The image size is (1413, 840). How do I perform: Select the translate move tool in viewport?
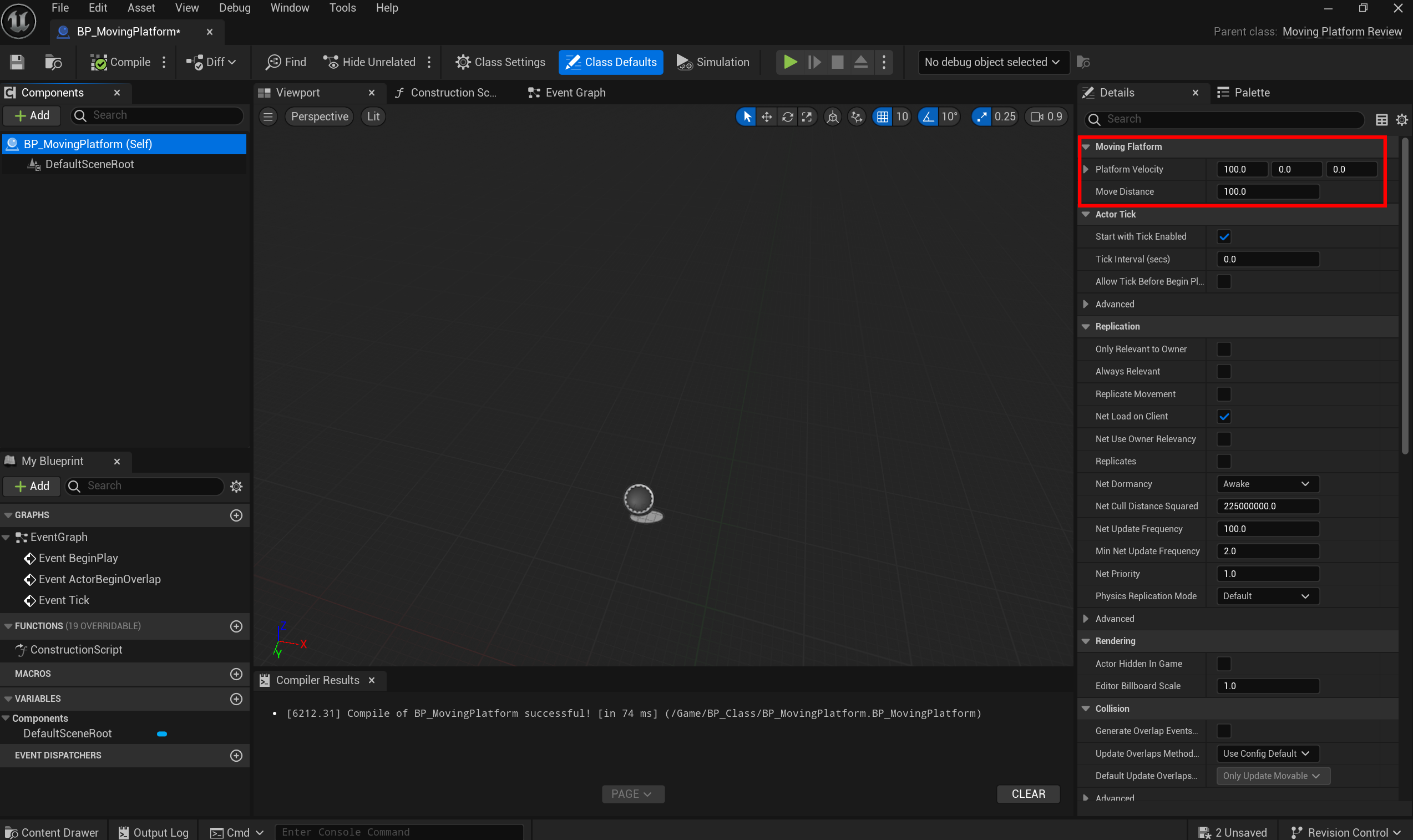[766, 117]
